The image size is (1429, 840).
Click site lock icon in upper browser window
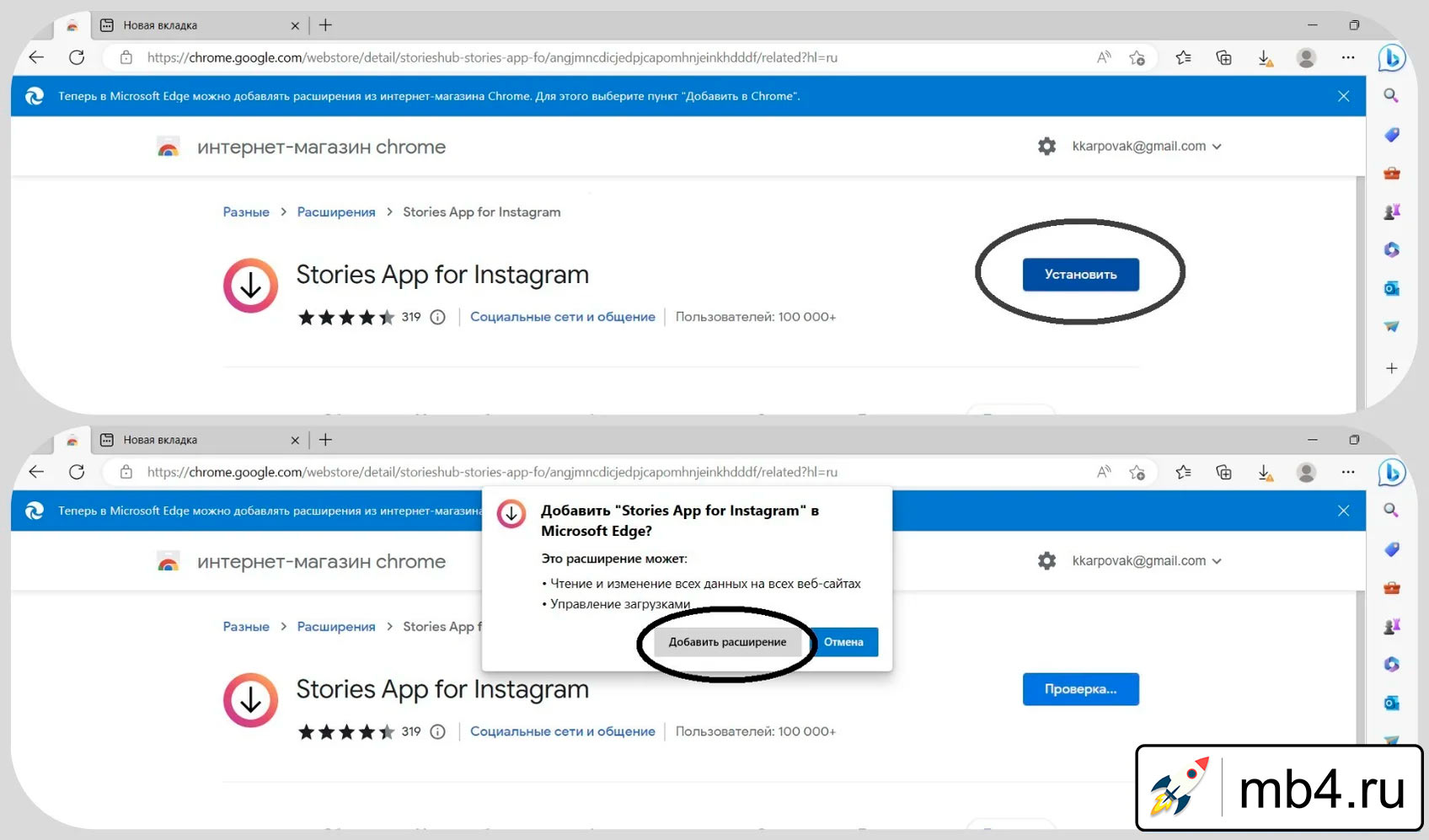click(x=126, y=57)
